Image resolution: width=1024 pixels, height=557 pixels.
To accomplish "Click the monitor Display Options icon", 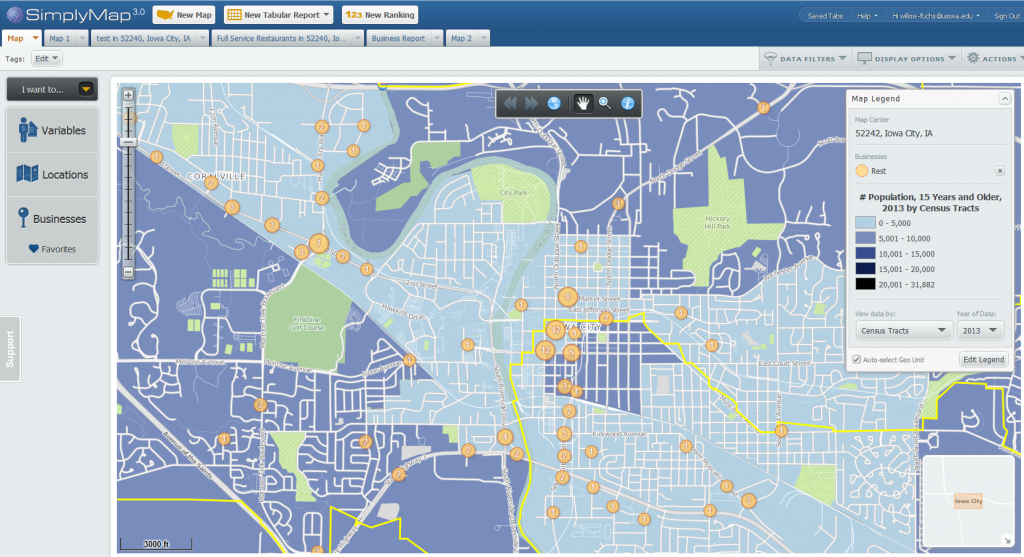I will [x=864, y=58].
